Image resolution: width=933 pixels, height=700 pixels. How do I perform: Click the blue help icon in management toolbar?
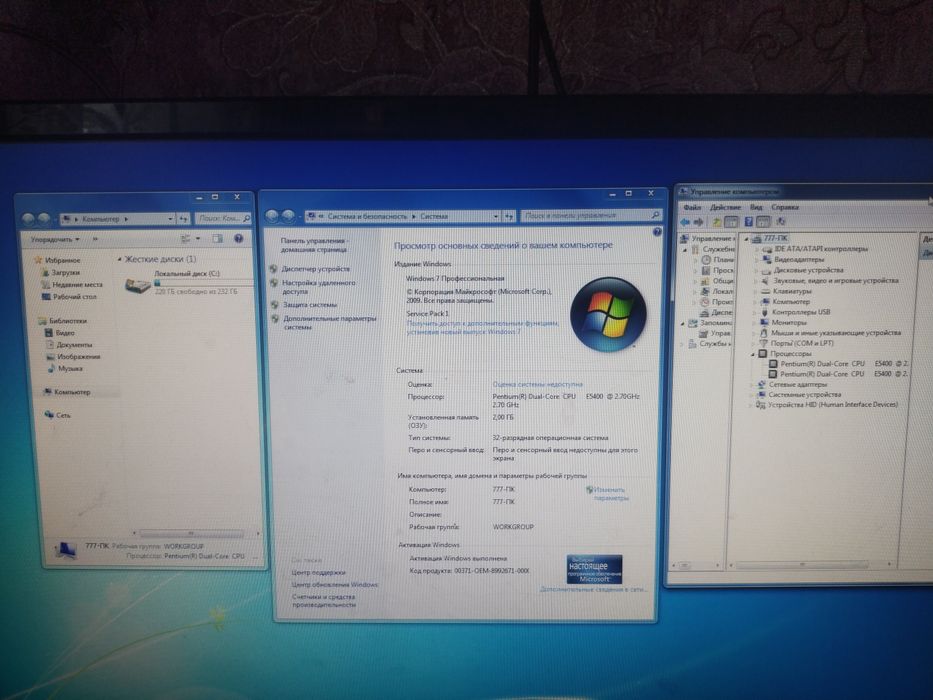[x=749, y=222]
